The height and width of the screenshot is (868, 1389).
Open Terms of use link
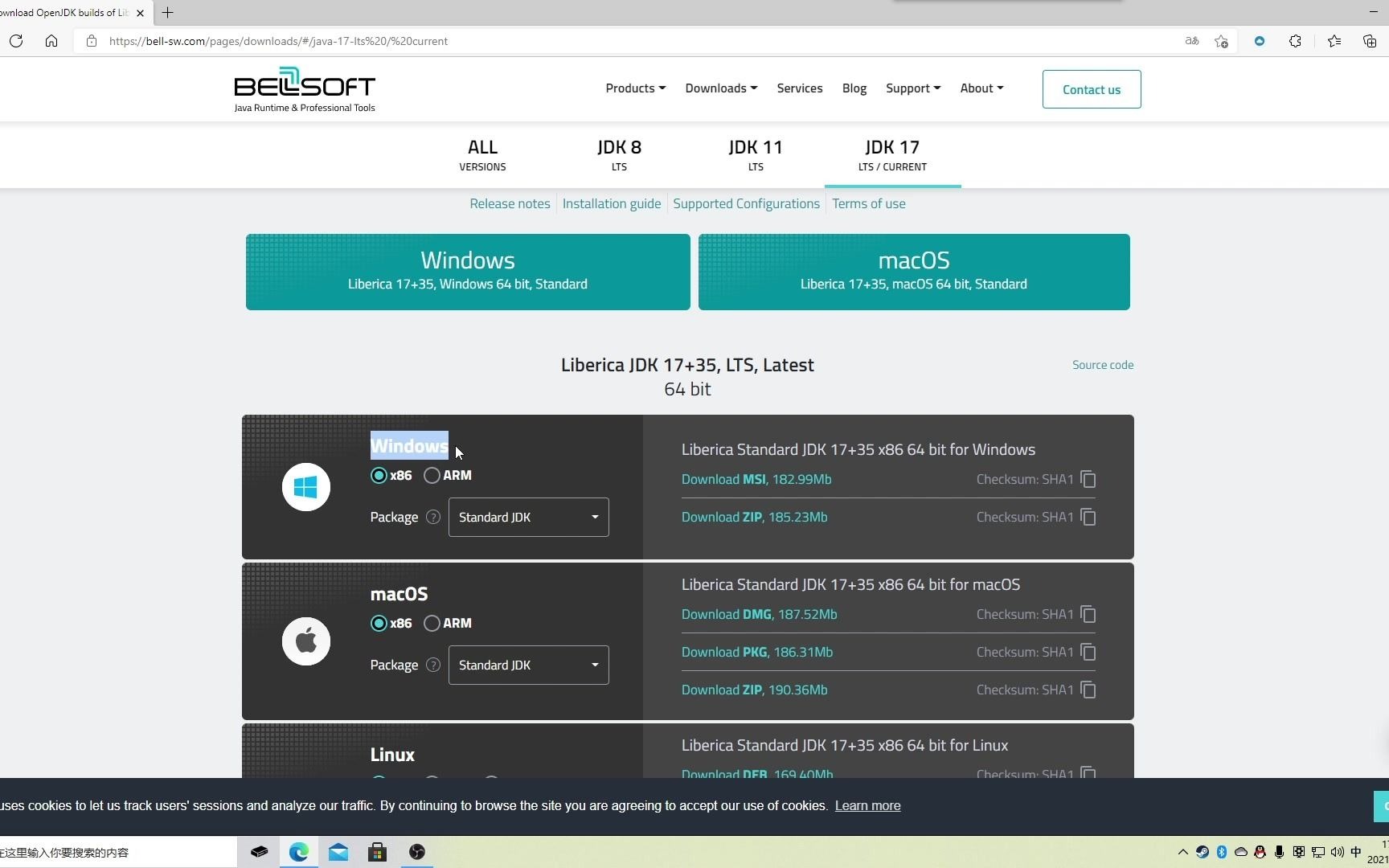point(869,203)
